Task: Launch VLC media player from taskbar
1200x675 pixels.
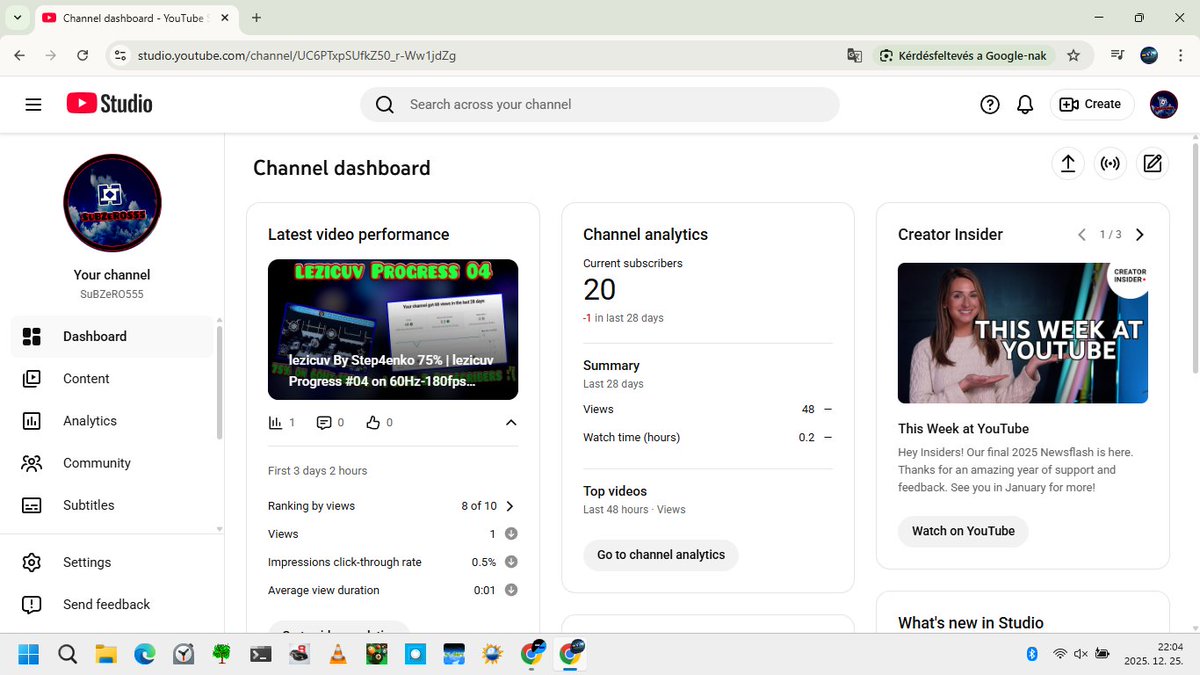Action: pos(338,654)
